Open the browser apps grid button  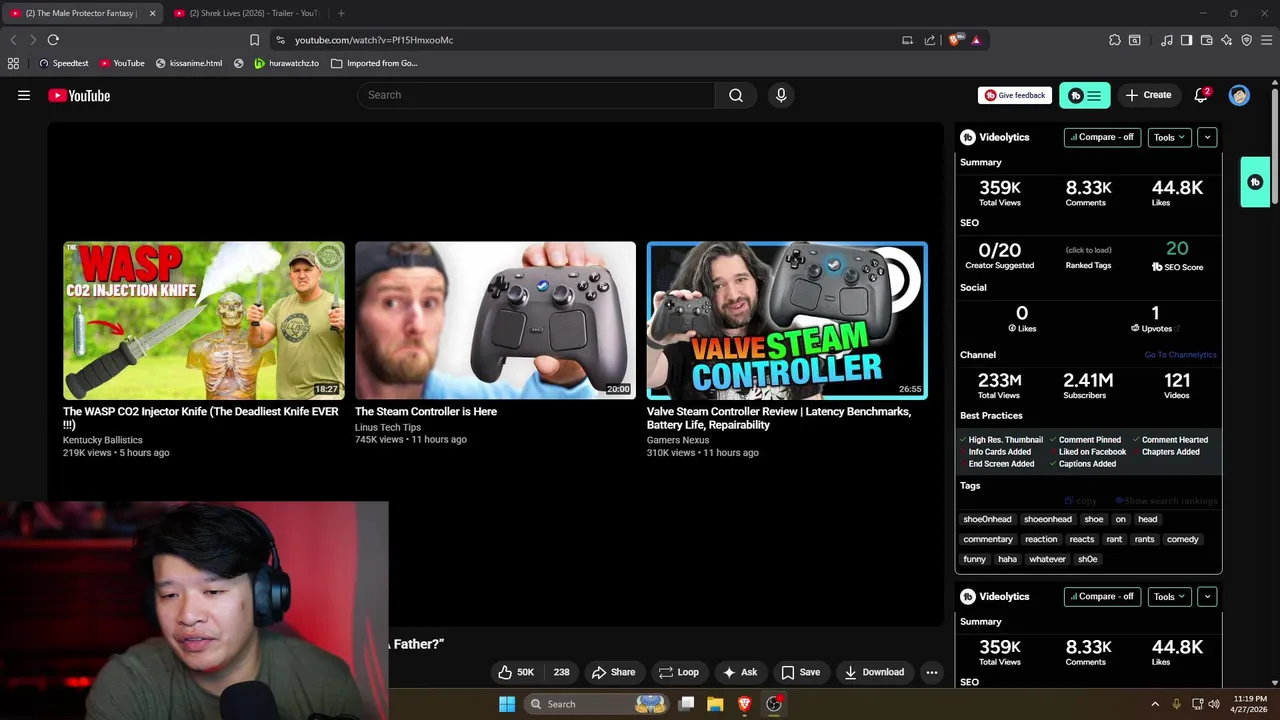pyautogui.click(x=13, y=63)
